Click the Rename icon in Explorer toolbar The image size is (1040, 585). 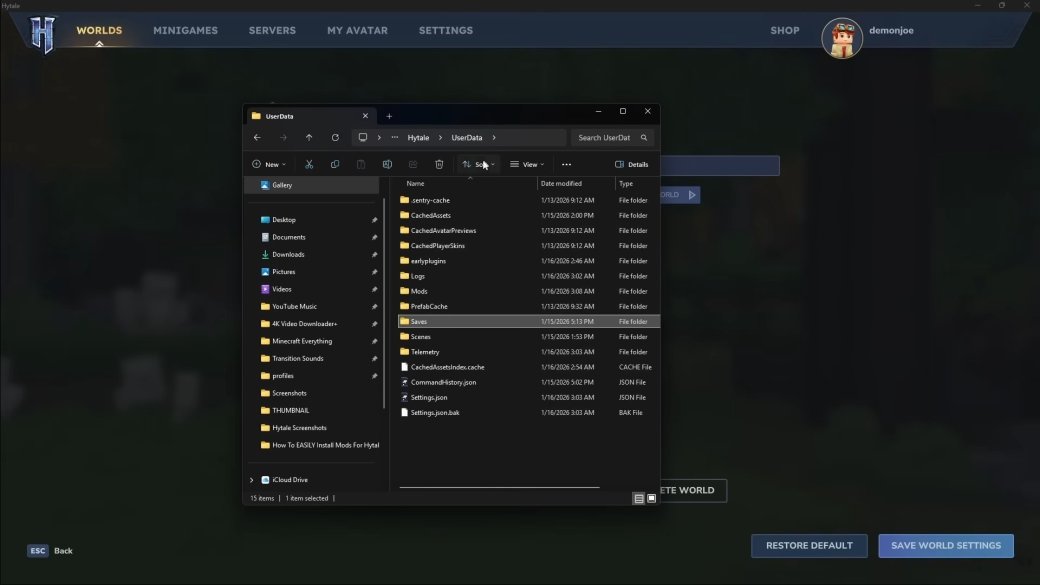(x=387, y=164)
